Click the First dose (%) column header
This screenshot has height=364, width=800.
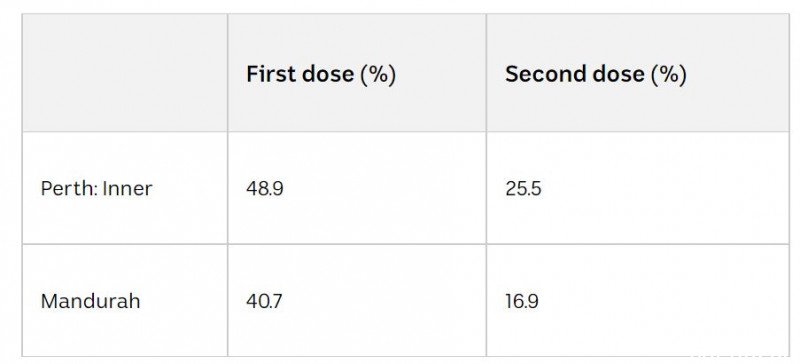click(x=321, y=74)
